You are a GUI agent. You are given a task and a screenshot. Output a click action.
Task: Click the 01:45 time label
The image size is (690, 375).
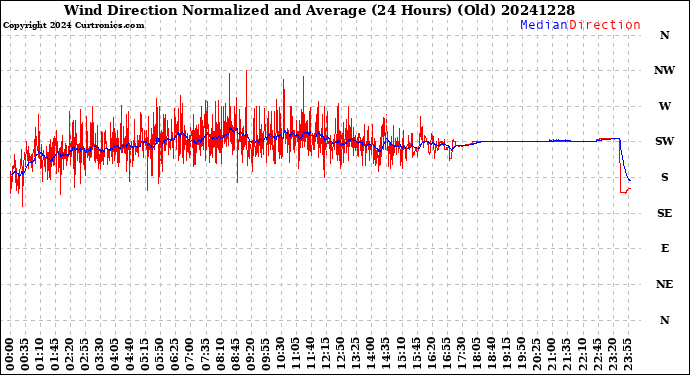(55, 354)
